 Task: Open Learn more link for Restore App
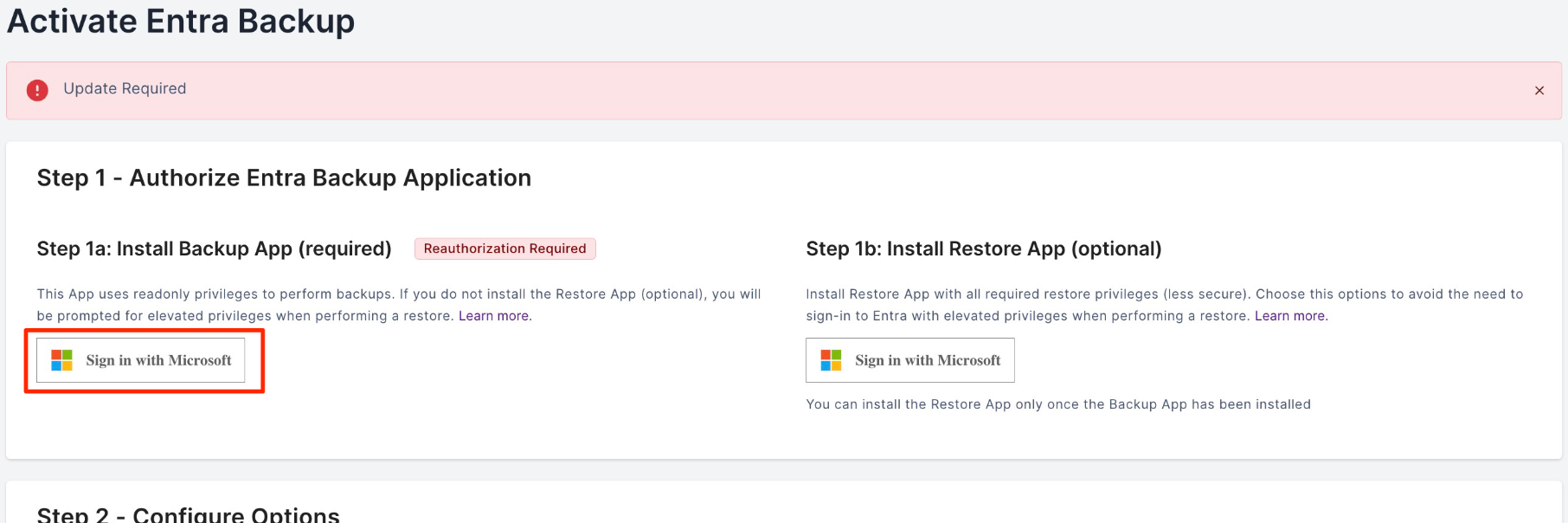pyautogui.click(x=1291, y=316)
